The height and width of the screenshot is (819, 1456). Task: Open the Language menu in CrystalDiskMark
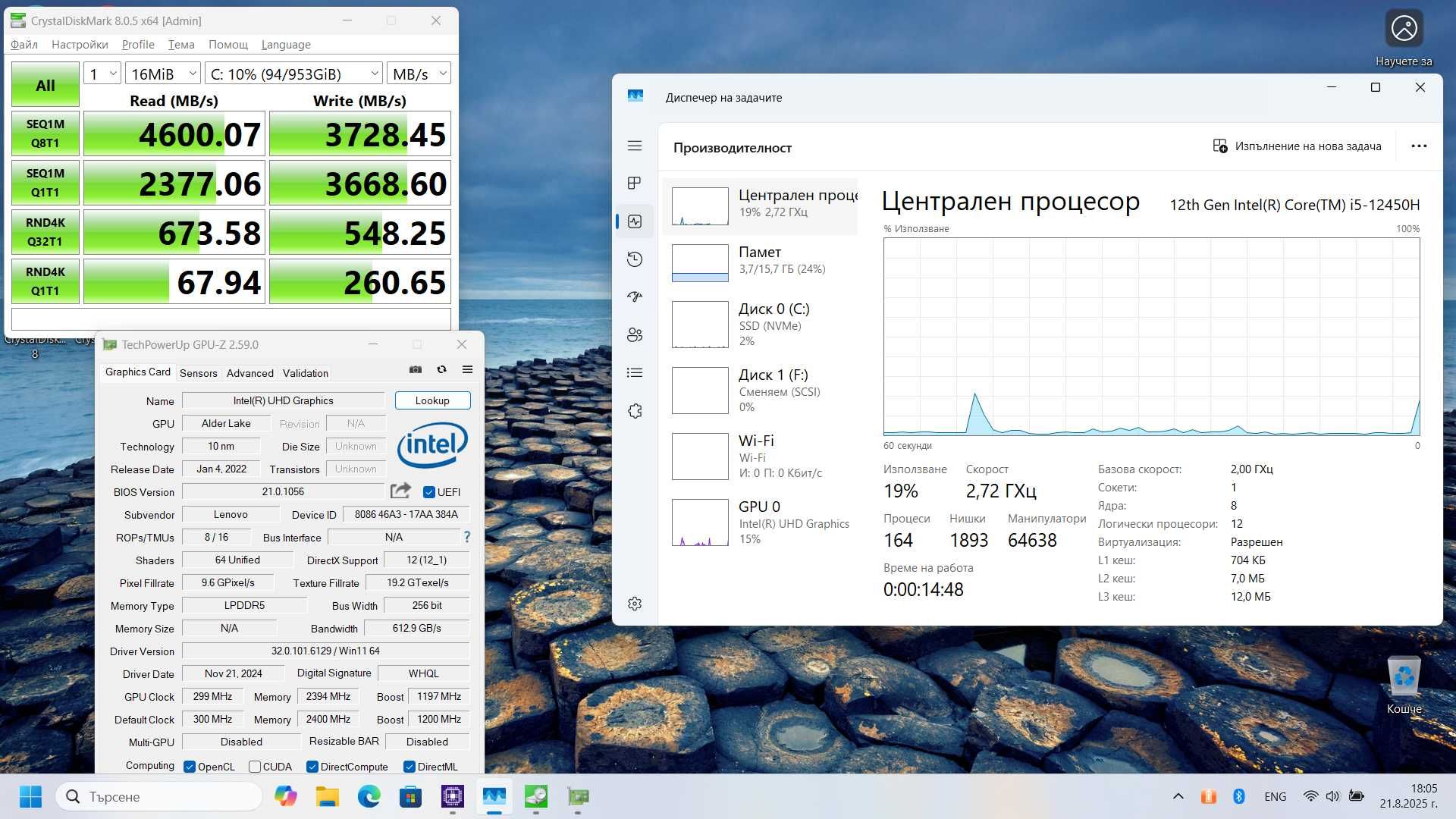point(286,45)
